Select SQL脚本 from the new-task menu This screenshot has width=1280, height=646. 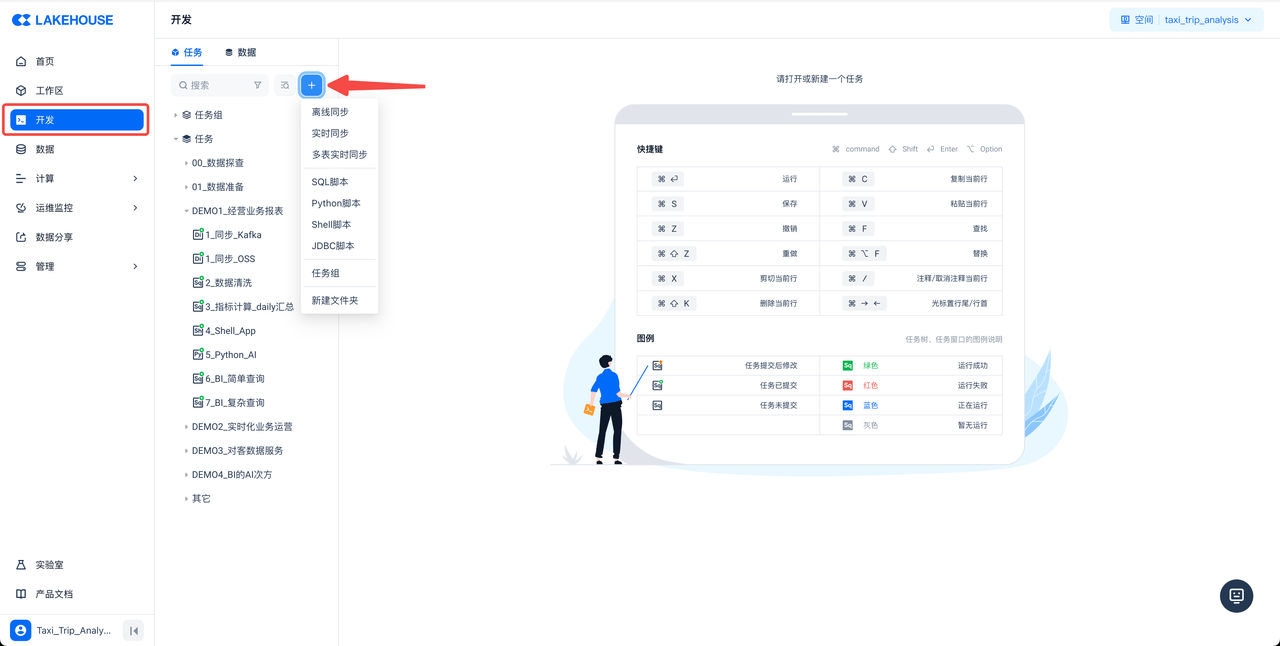coord(330,182)
